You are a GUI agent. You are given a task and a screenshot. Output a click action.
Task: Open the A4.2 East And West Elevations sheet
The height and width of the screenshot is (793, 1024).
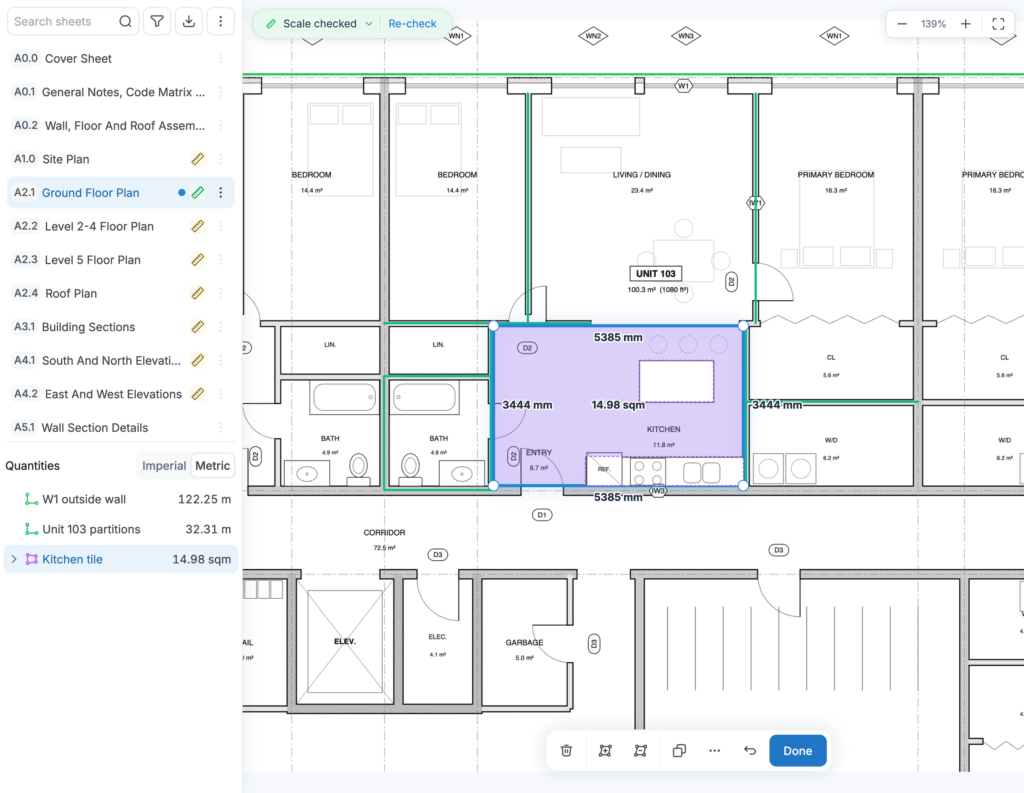click(121, 394)
